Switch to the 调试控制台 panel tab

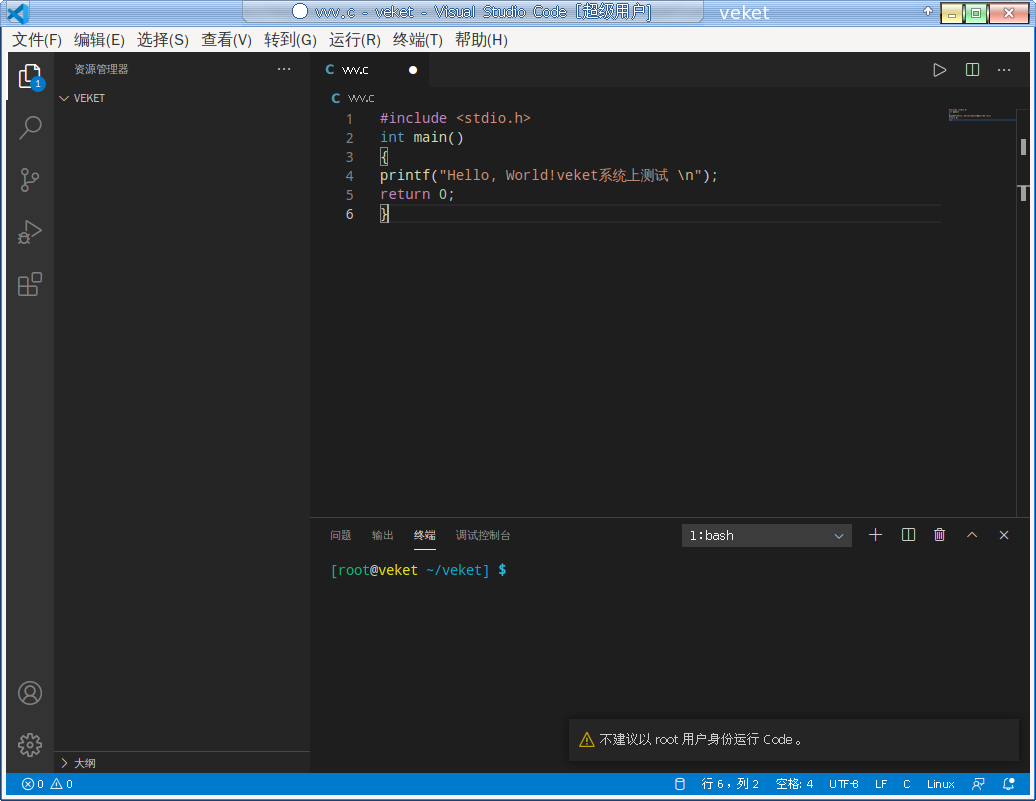pos(482,535)
